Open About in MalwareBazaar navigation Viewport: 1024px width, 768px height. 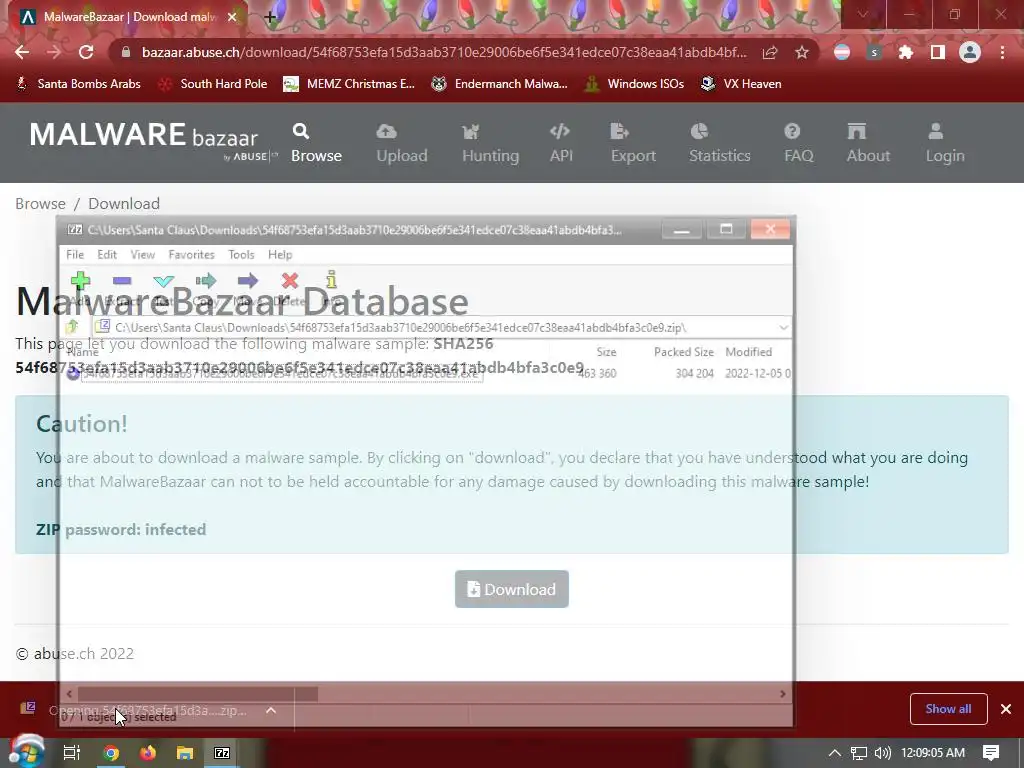coord(868,143)
